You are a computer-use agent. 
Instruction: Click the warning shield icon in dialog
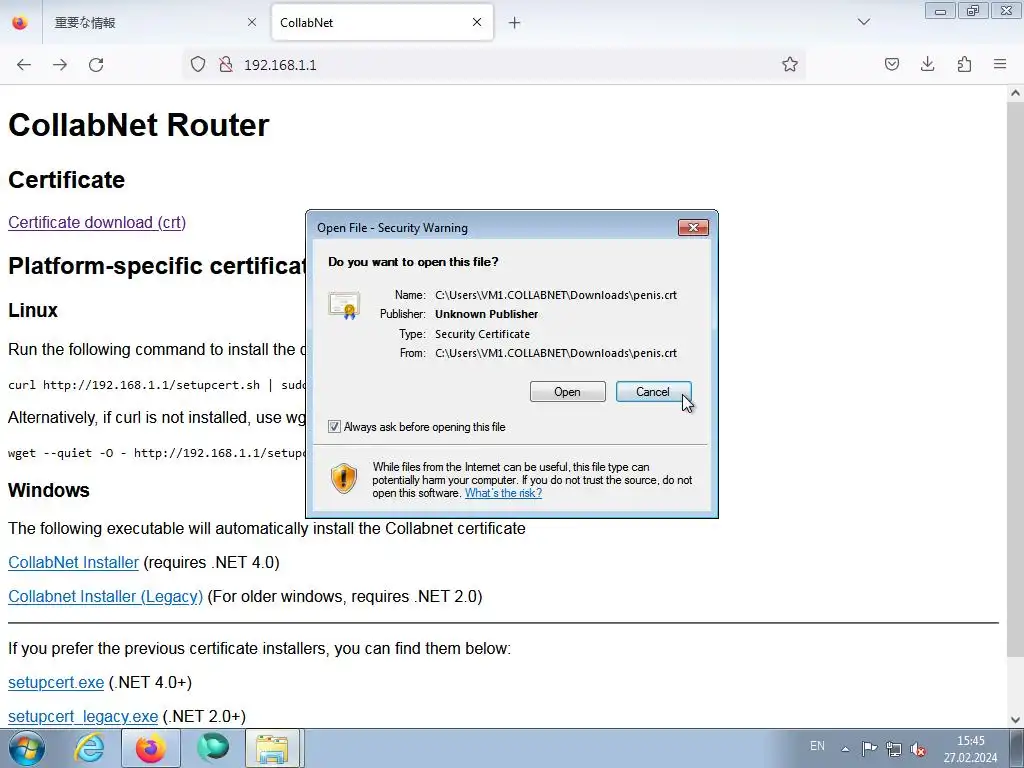point(344,479)
